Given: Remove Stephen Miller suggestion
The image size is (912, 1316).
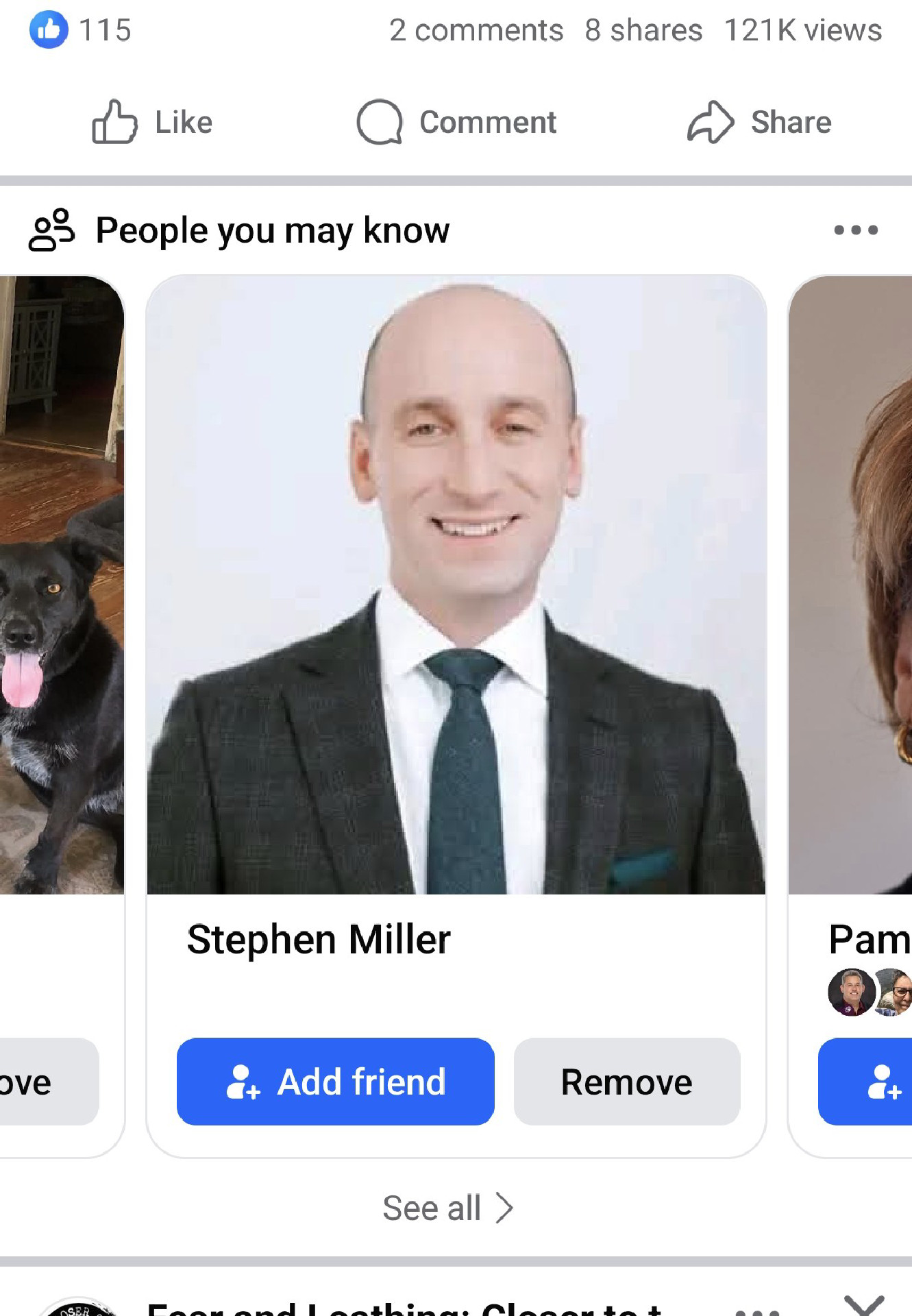Looking at the screenshot, I should point(627,1081).
